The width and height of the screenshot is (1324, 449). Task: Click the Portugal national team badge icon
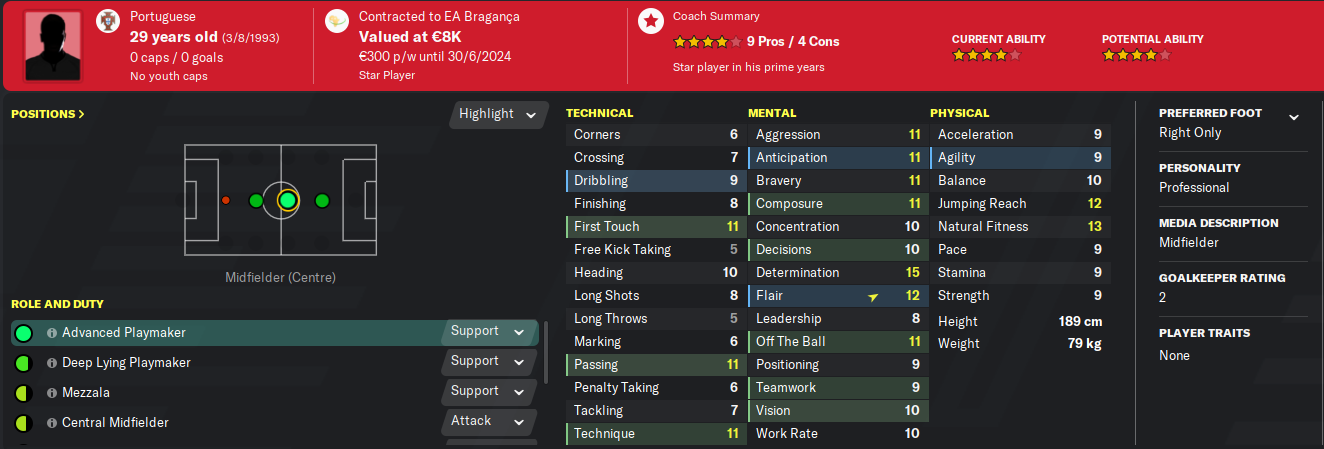(x=107, y=22)
